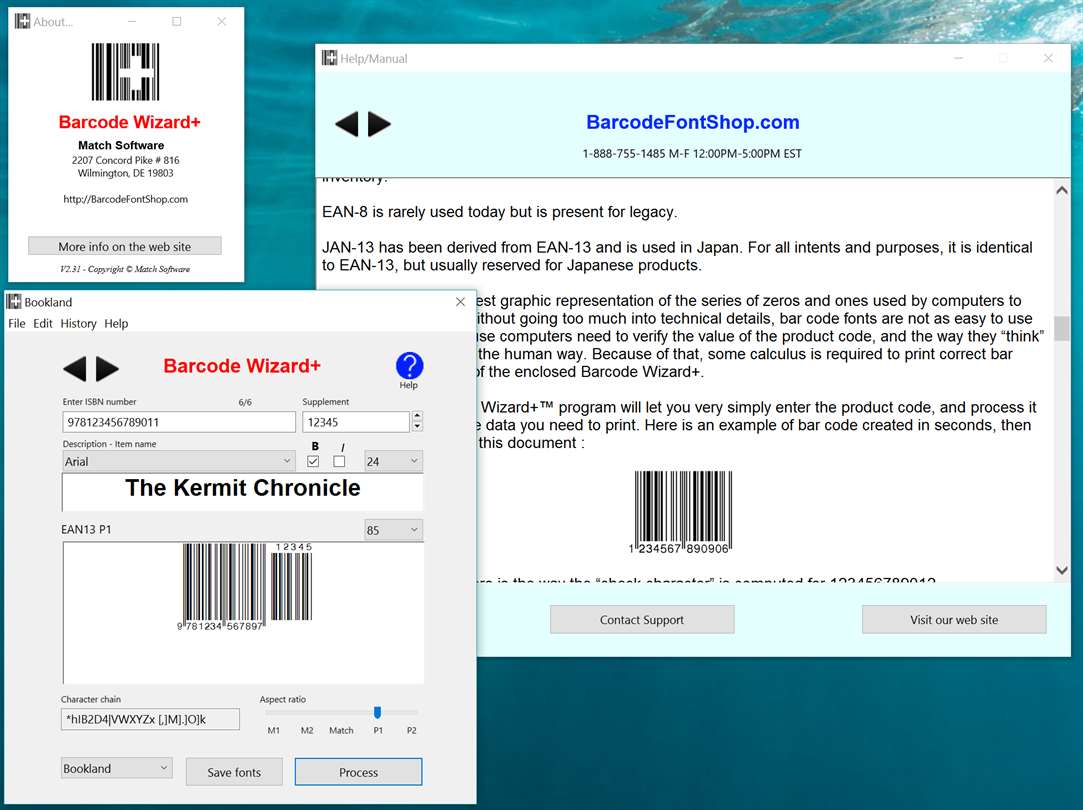Increase the Supplement value with up arrow
Image resolution: width=1083 pixels, height=810 pixels.
pos(417,416)
